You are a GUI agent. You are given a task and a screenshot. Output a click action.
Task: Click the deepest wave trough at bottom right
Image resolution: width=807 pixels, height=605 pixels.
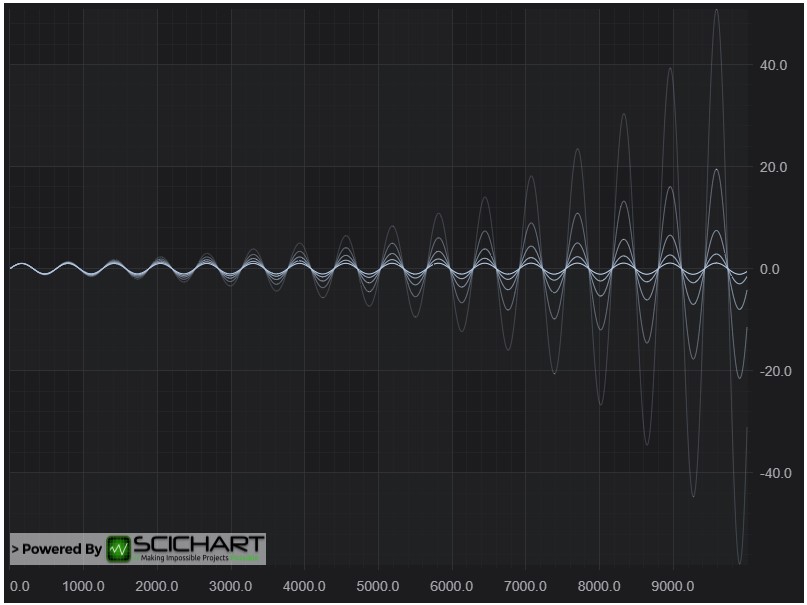point(740,563)
